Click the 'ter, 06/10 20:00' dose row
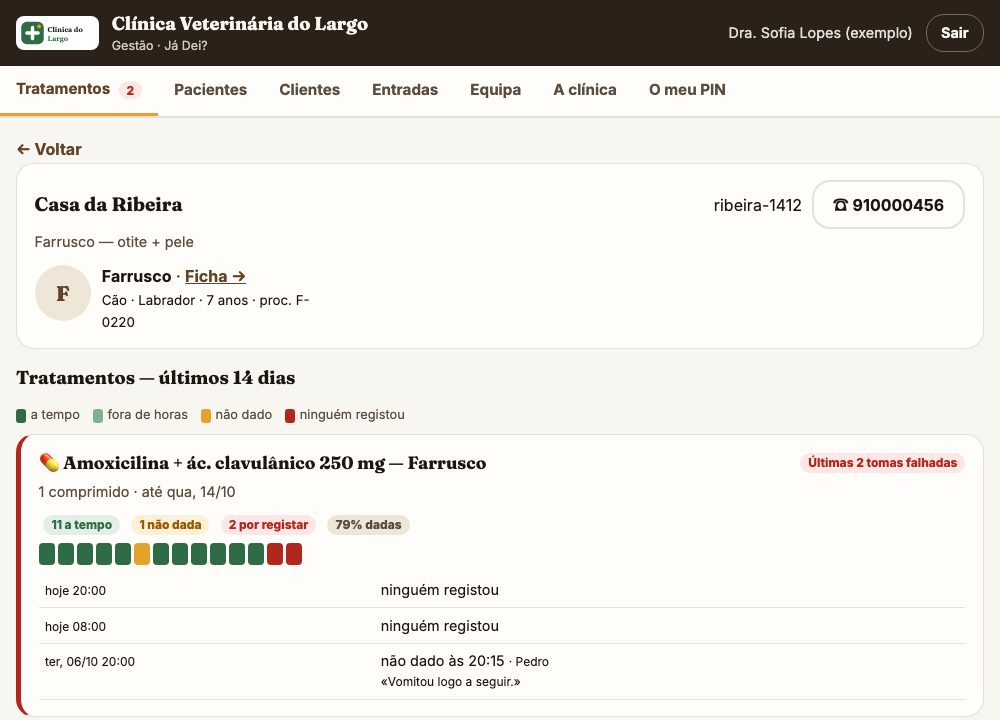This screenshot has width=1000, height=720. (502, 672)
